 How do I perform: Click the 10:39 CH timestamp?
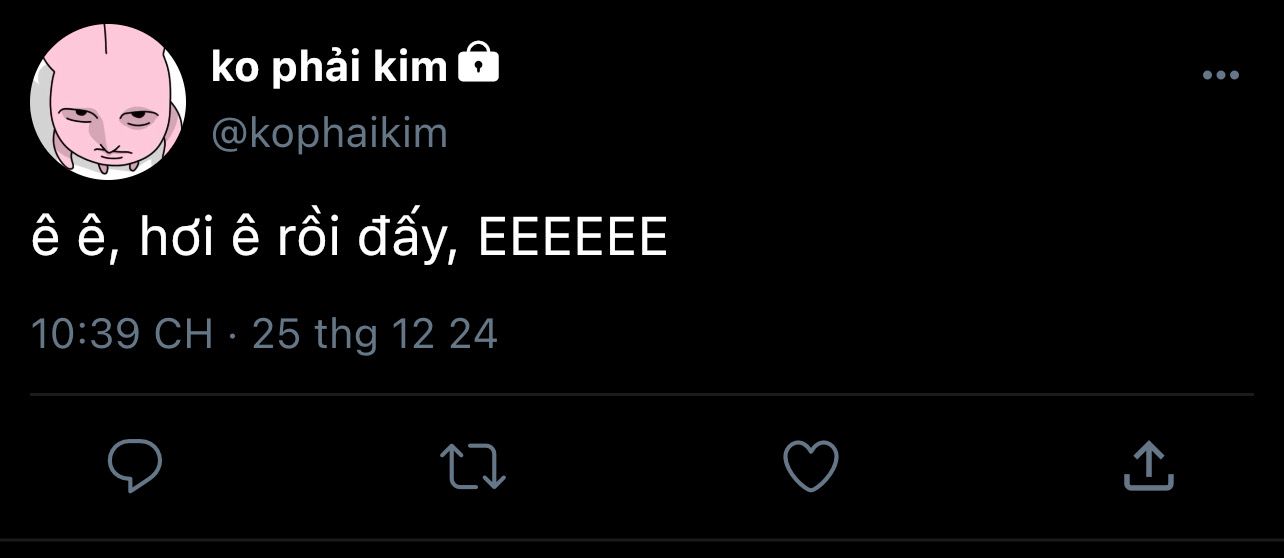[x=122, y=334]
